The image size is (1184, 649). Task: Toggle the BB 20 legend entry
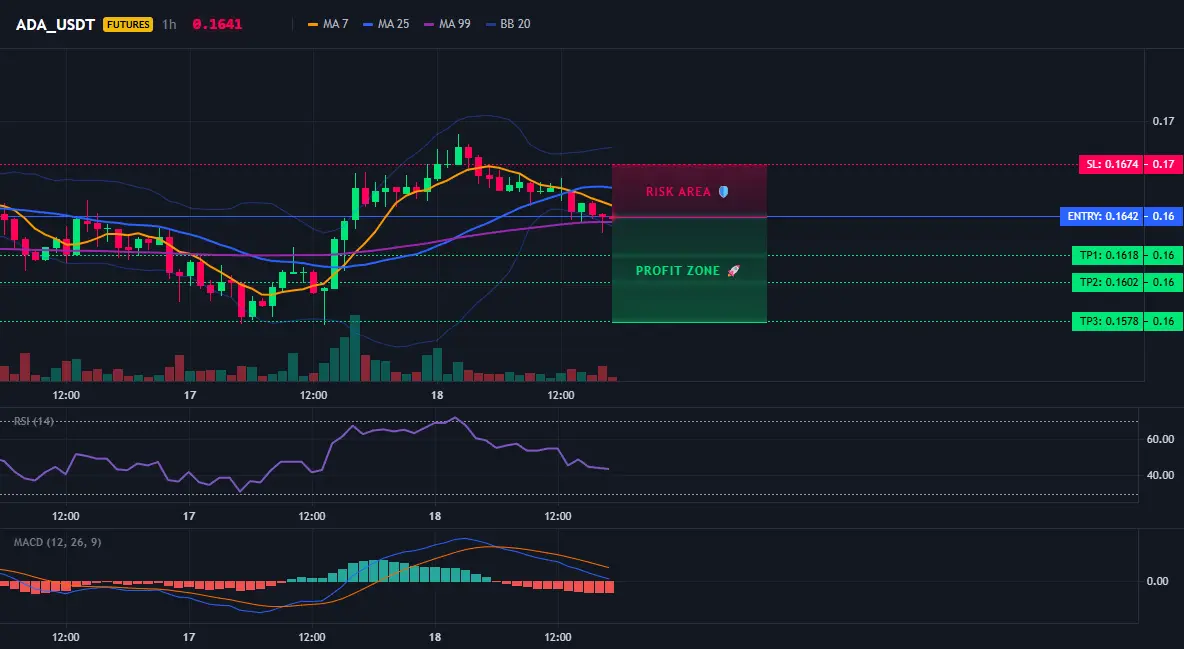[x=508, y=24]
